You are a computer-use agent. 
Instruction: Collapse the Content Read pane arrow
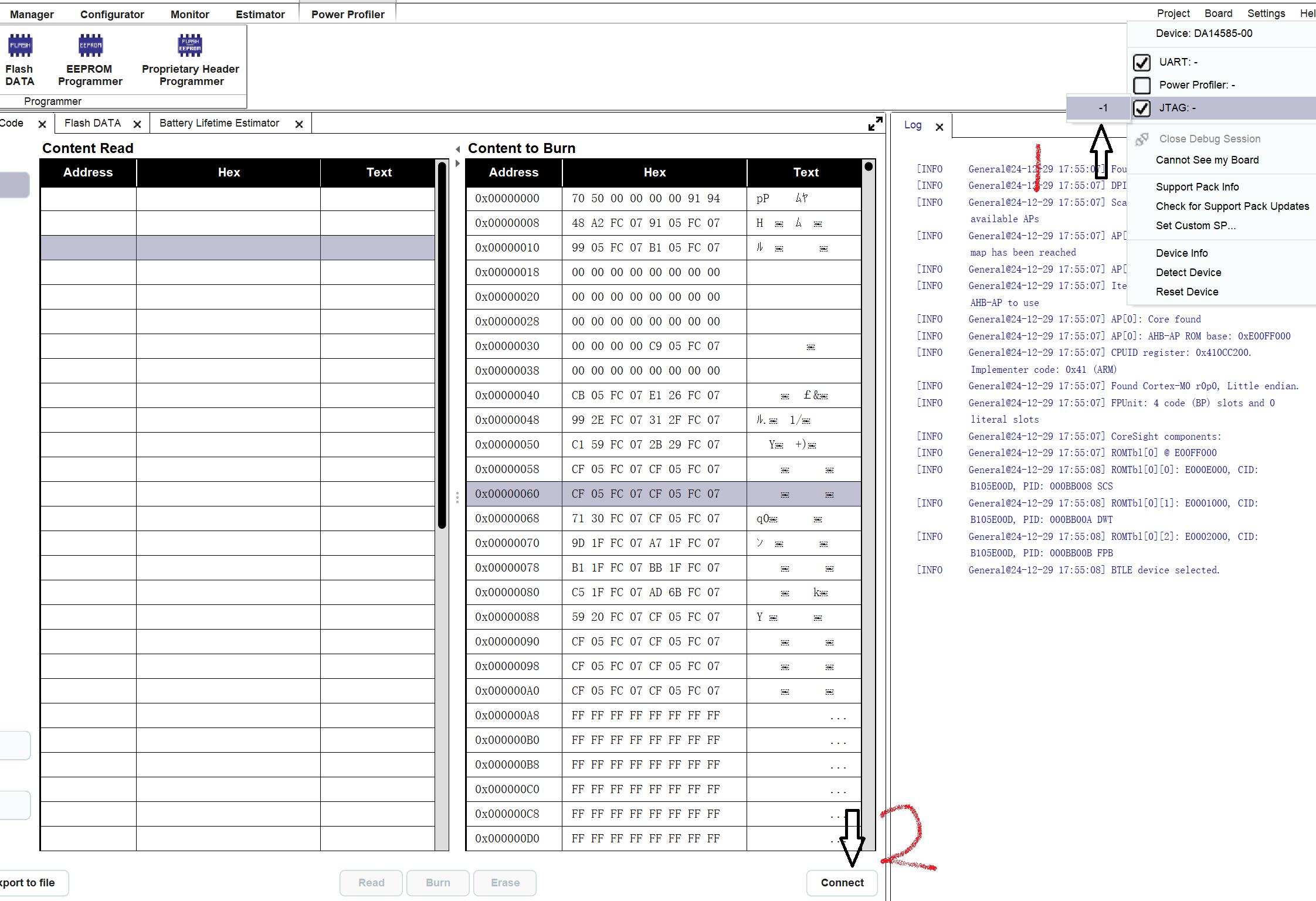(457, 149)
